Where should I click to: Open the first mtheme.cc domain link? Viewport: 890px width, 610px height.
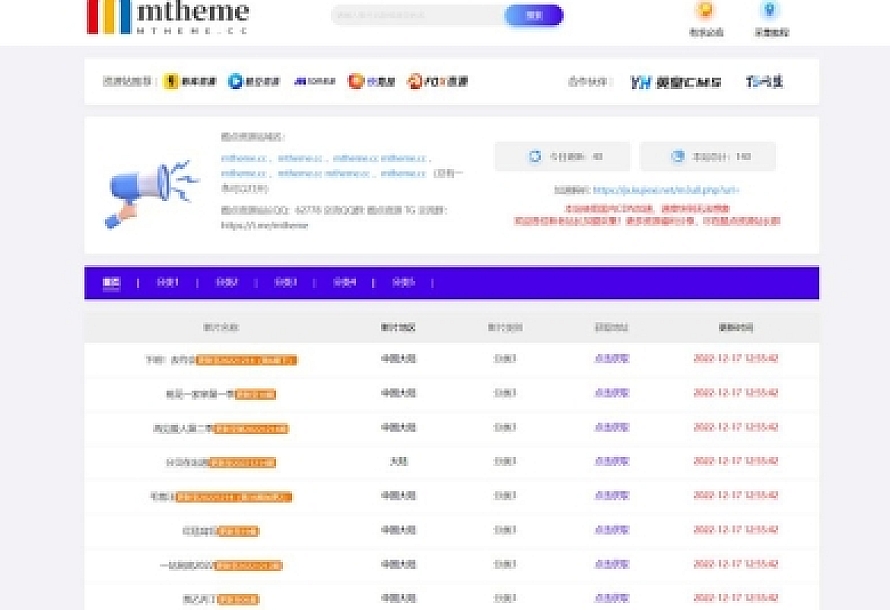[244, 158]
